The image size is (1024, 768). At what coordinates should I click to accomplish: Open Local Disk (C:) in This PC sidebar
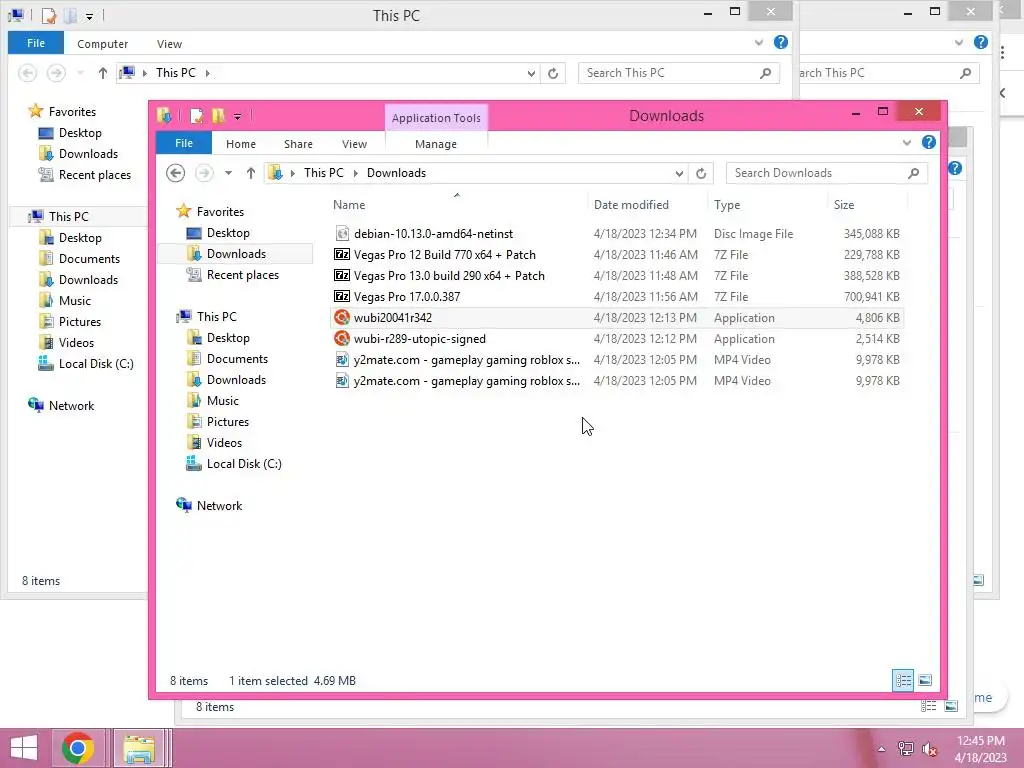tap(95, 364)
